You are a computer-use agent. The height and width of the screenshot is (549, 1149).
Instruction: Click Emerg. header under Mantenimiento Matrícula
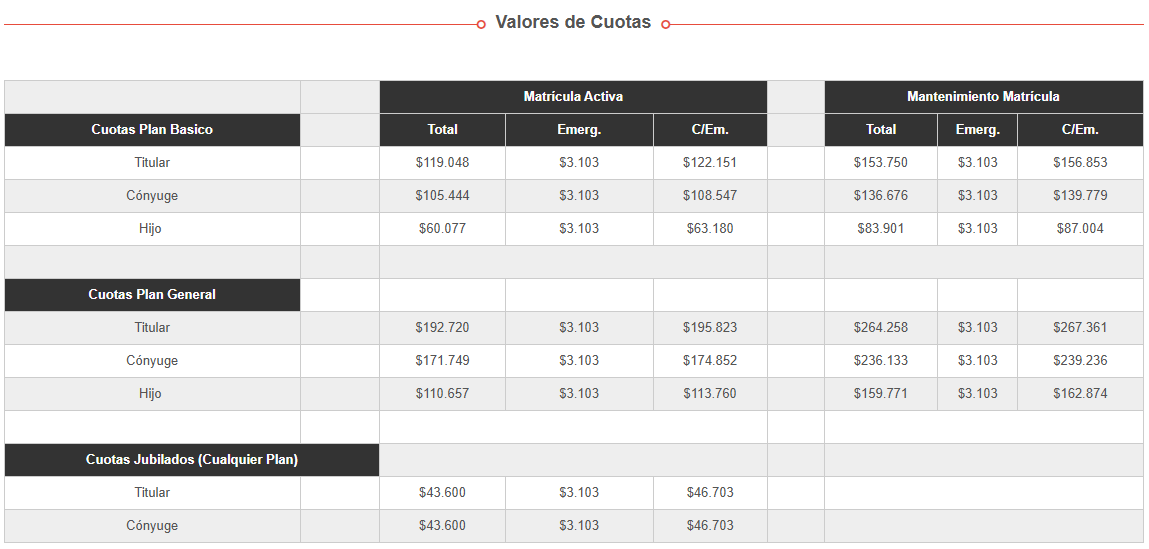[977, 130]
